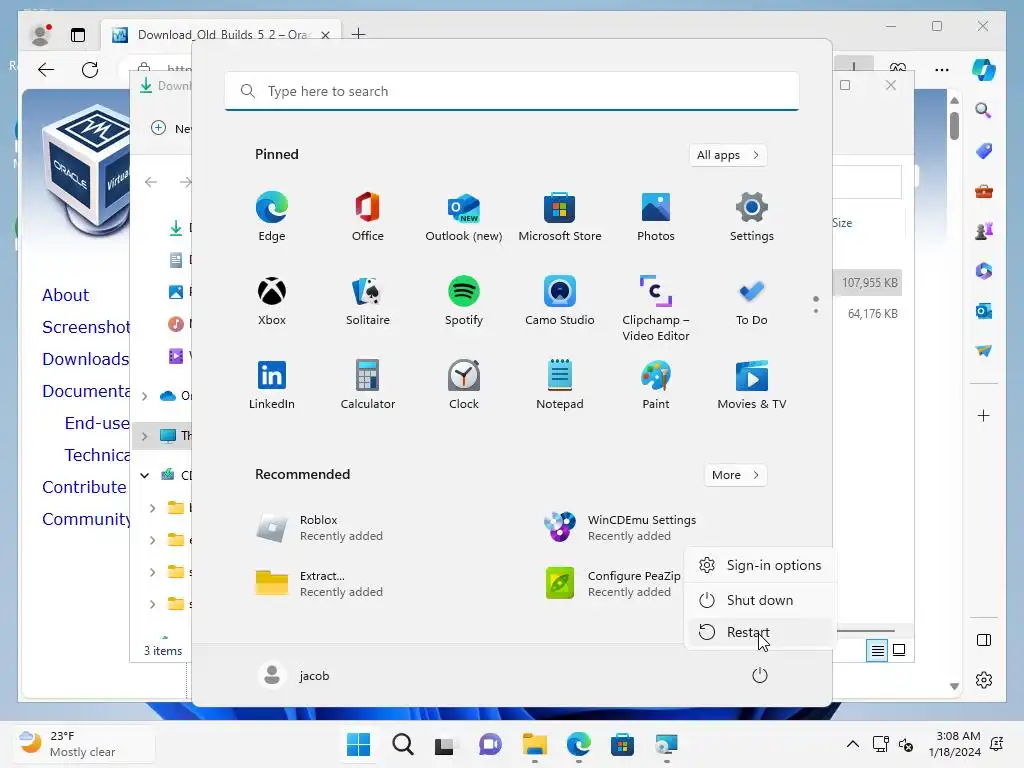
Task: Launch LinkedIn pinned app
Action: pyautogui.click(x=272, y=385)
